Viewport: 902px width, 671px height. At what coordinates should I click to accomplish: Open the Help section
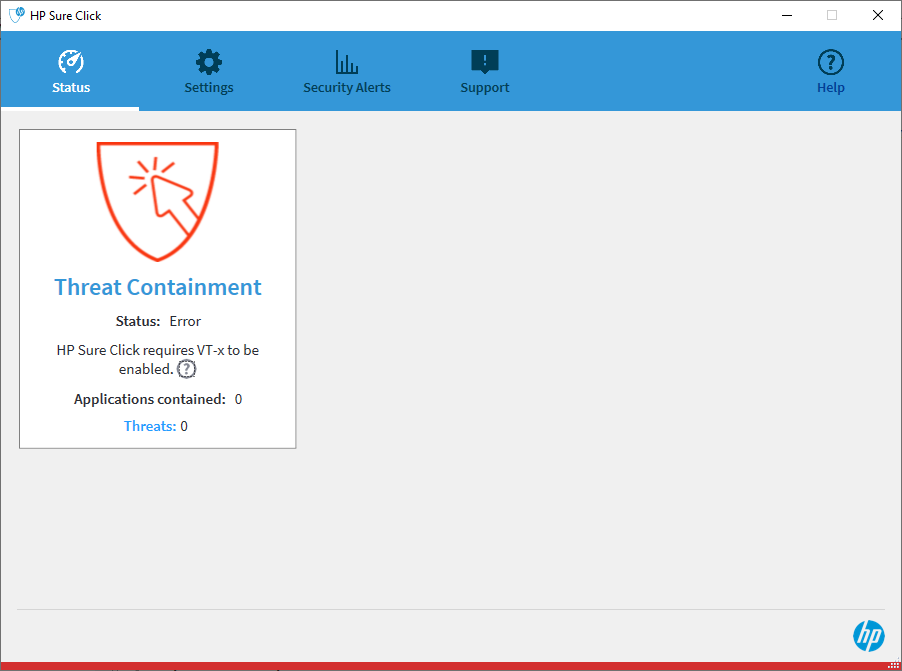tap(830, 70)
